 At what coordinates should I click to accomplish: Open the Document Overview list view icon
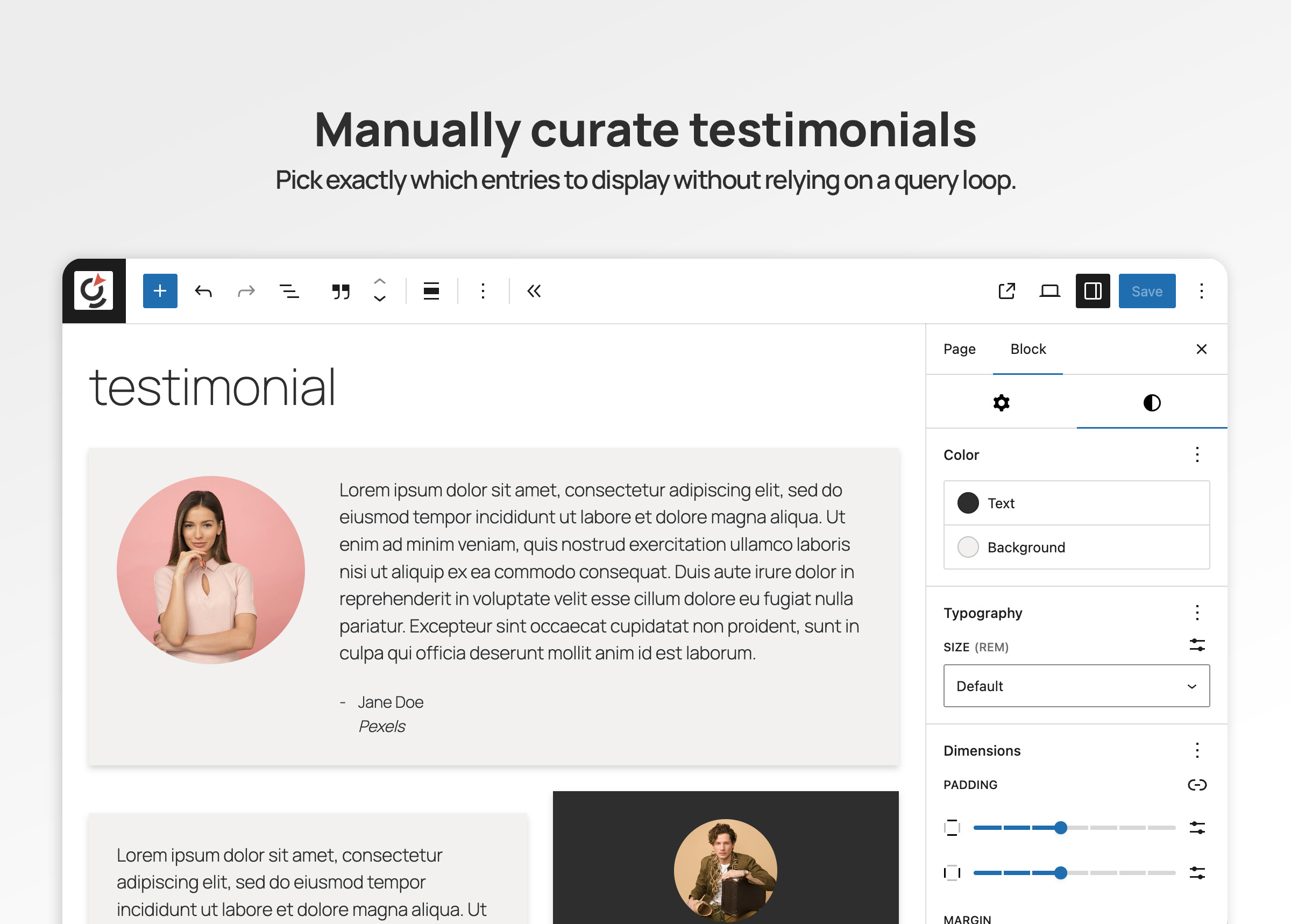[x=289, y=291]
